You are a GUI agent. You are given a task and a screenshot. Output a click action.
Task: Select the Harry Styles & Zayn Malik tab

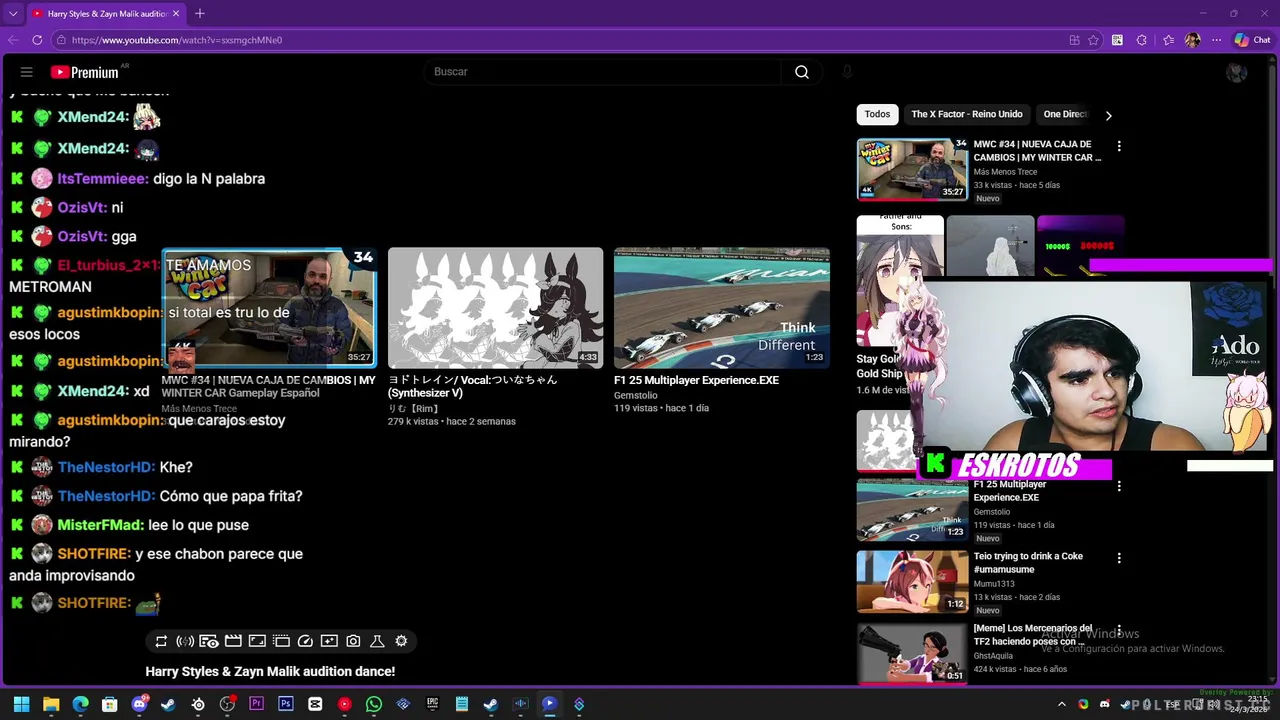point(105,14)
